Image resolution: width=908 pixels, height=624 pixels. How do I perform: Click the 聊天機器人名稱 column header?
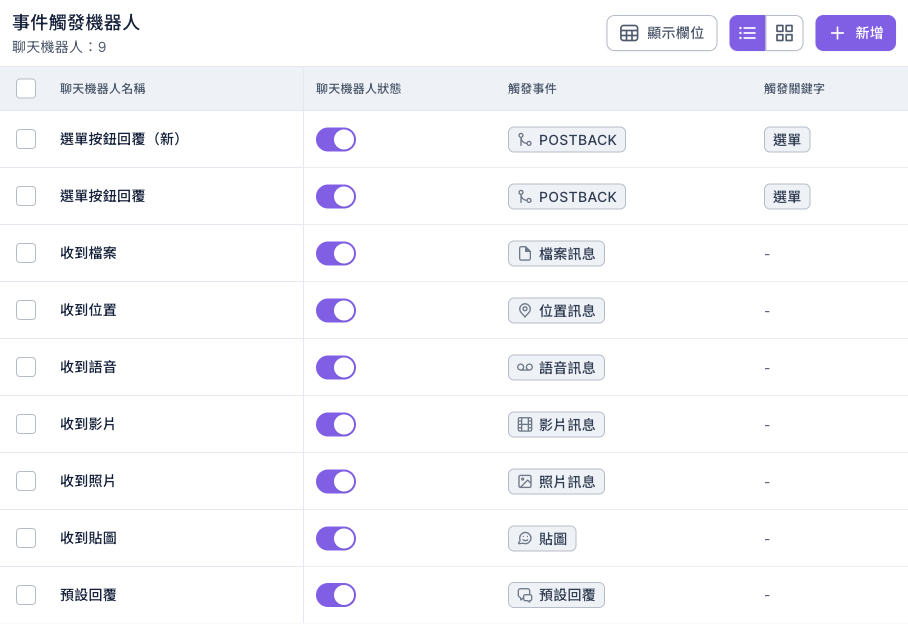click(x=103, y=89)
